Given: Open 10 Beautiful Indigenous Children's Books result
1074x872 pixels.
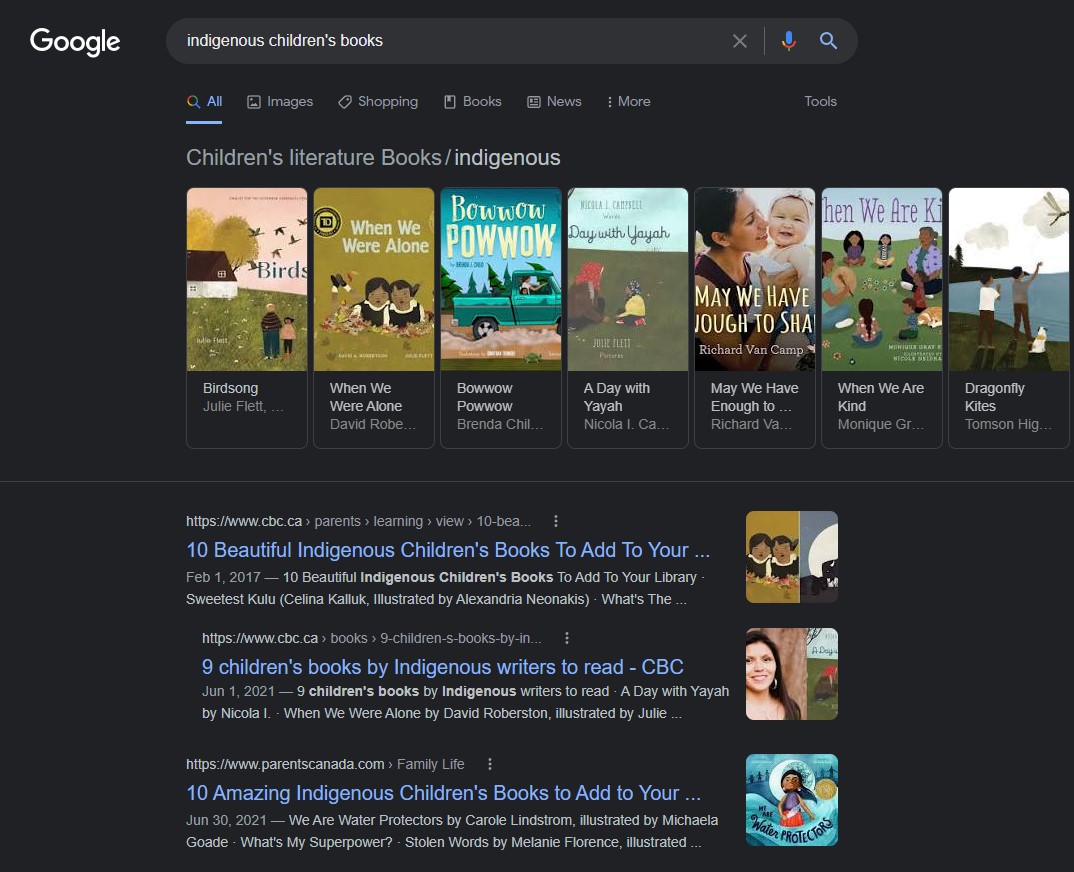Looking at the screenshot, I should [x=448, y=550].
